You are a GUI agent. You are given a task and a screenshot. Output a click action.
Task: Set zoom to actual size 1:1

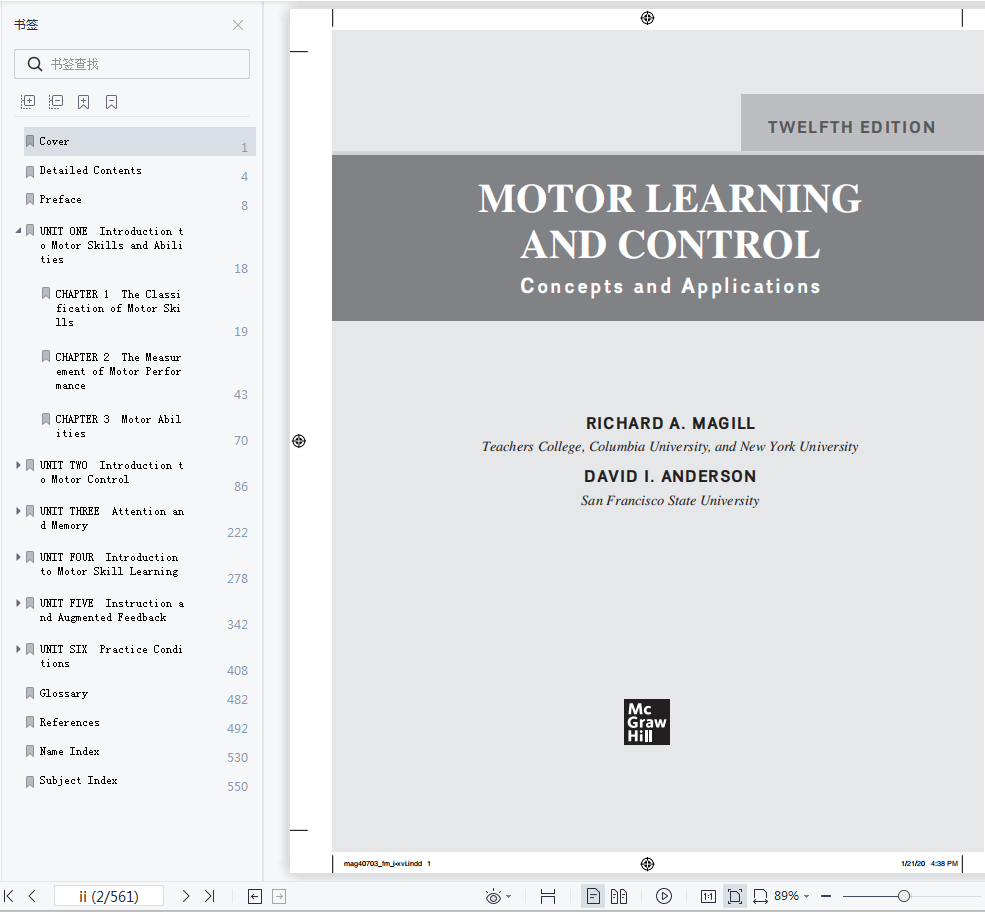pyautogui.click(x=708, y=896)
